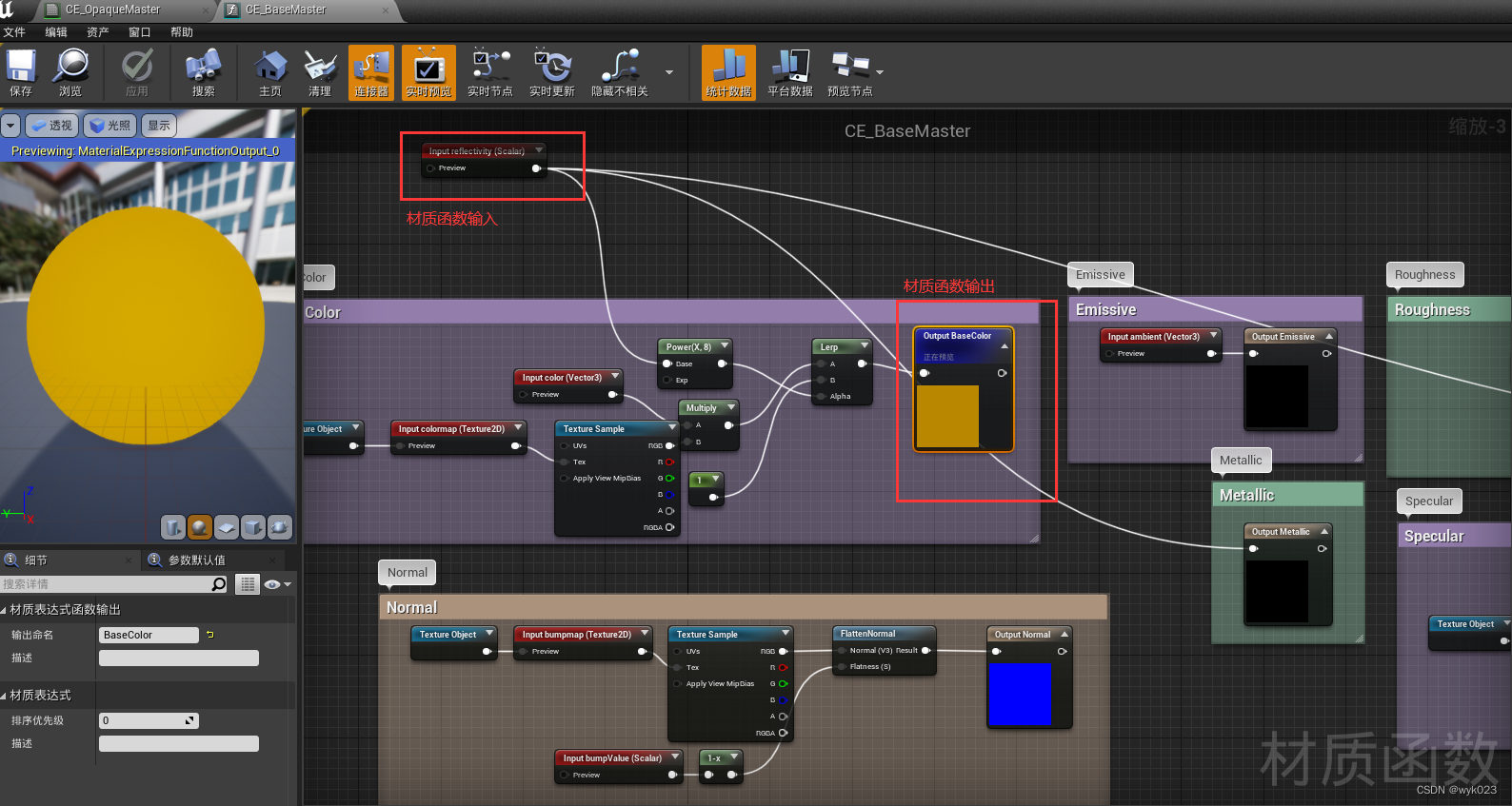Click the magnifier icon in details search
Screen dimensions: 1512x806
pos(219,584)
